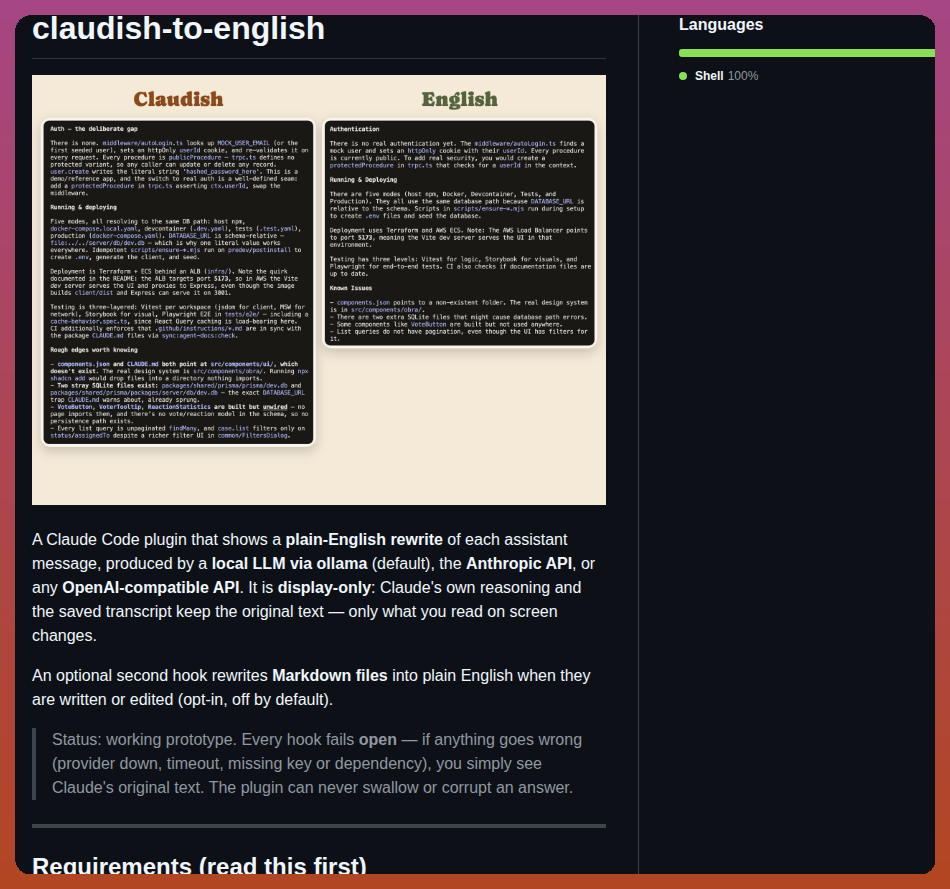Open the Claudish vs English comparison image
Viewport: 950px width, 889px height.
click(x=319, y=290)
